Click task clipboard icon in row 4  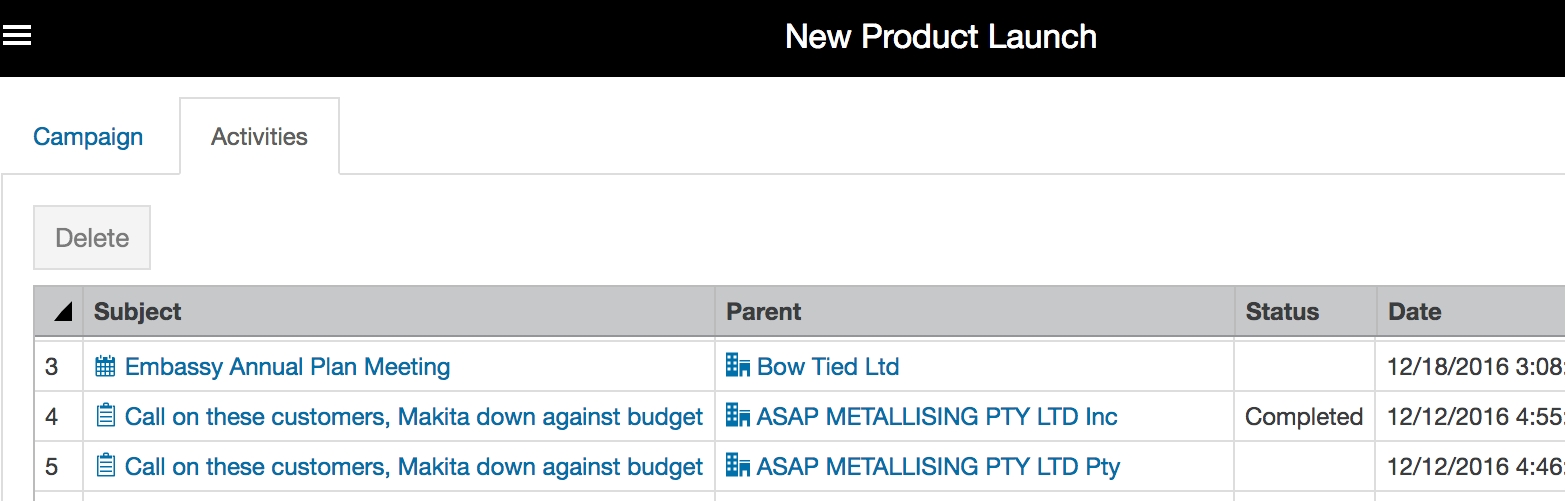[x=105, y=417]
